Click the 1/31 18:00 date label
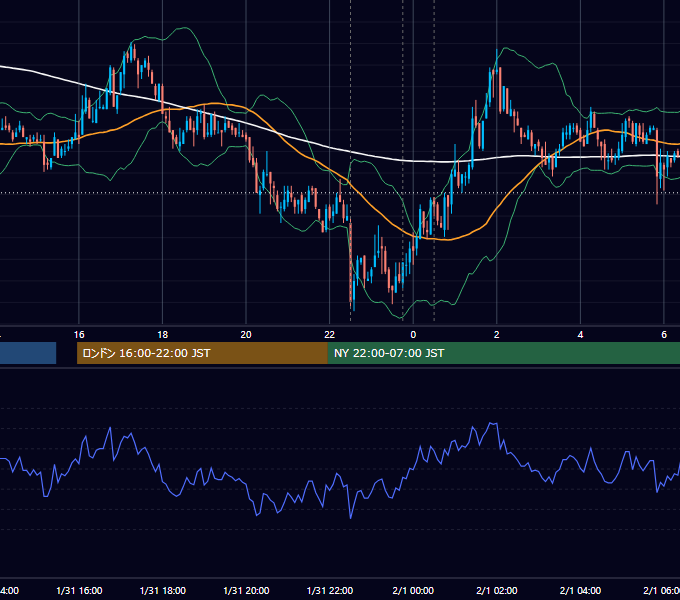This screenshot has height=600, width=680. point(163,591)
